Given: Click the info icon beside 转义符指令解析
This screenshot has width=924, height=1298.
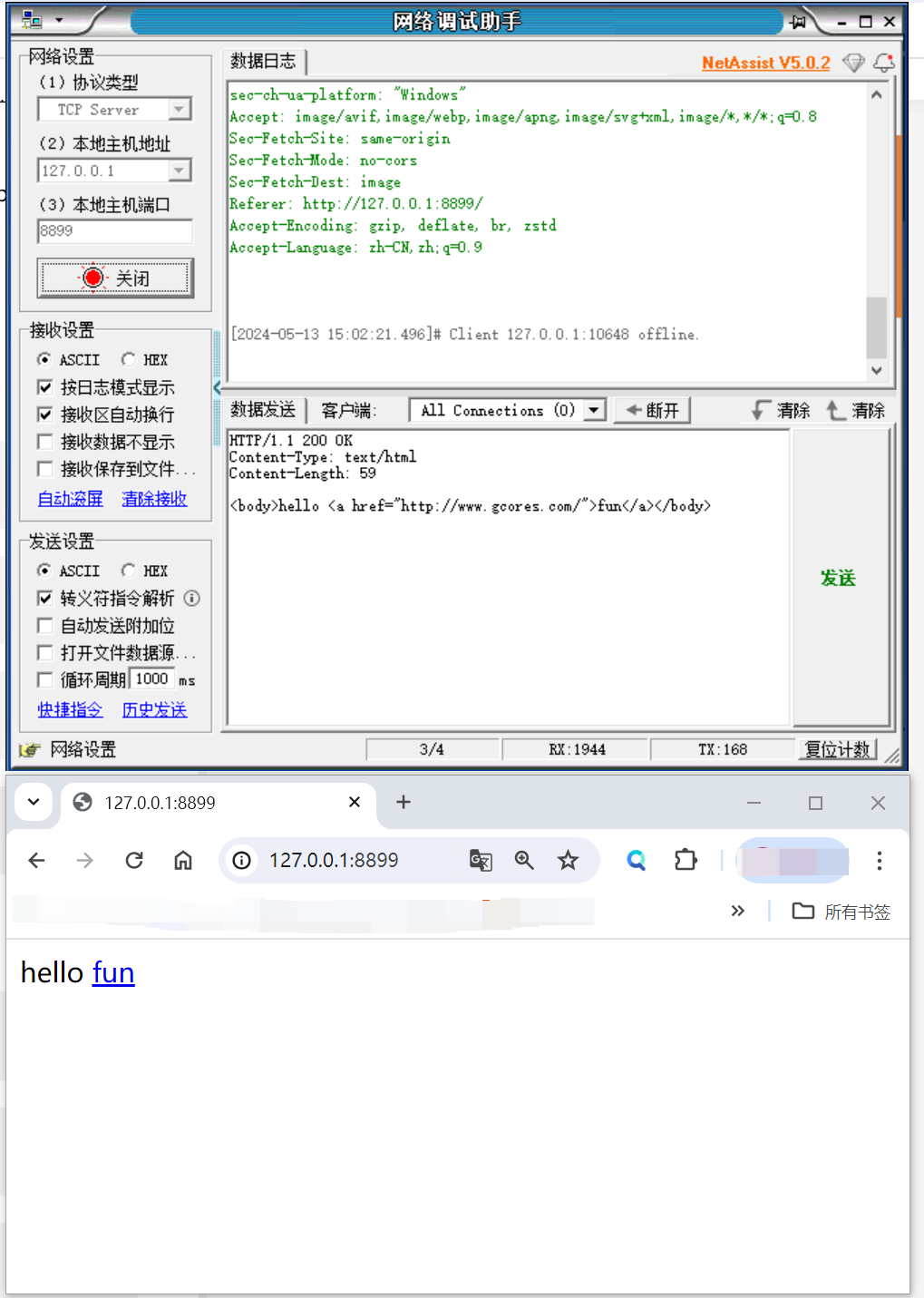Looking at the screenshot, I should [x=192, y=599].
